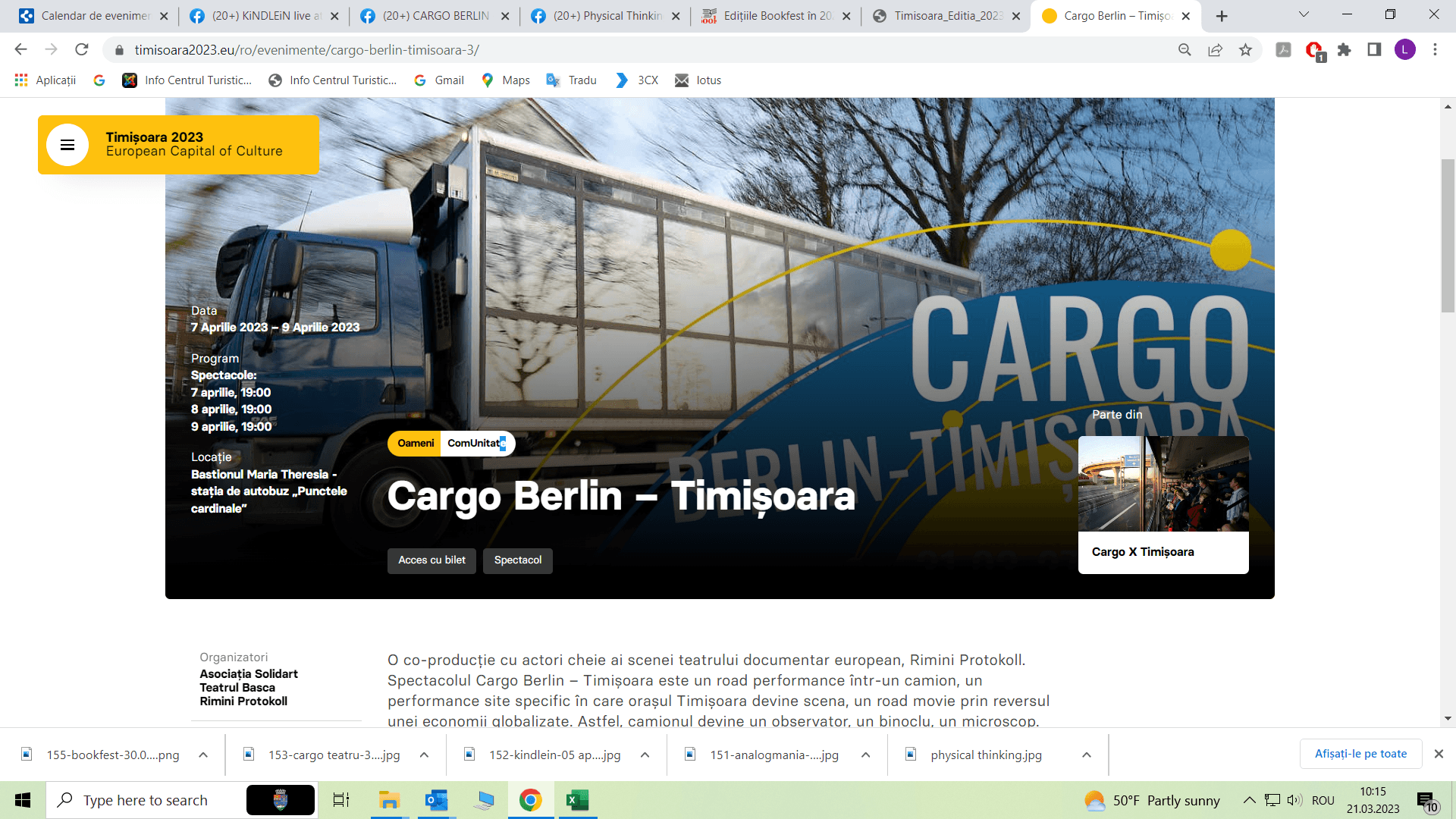This screenshot has height=819, width=1456.
Task: Click Afișați-le pe toate downloads button
Action: (1360, 754)
